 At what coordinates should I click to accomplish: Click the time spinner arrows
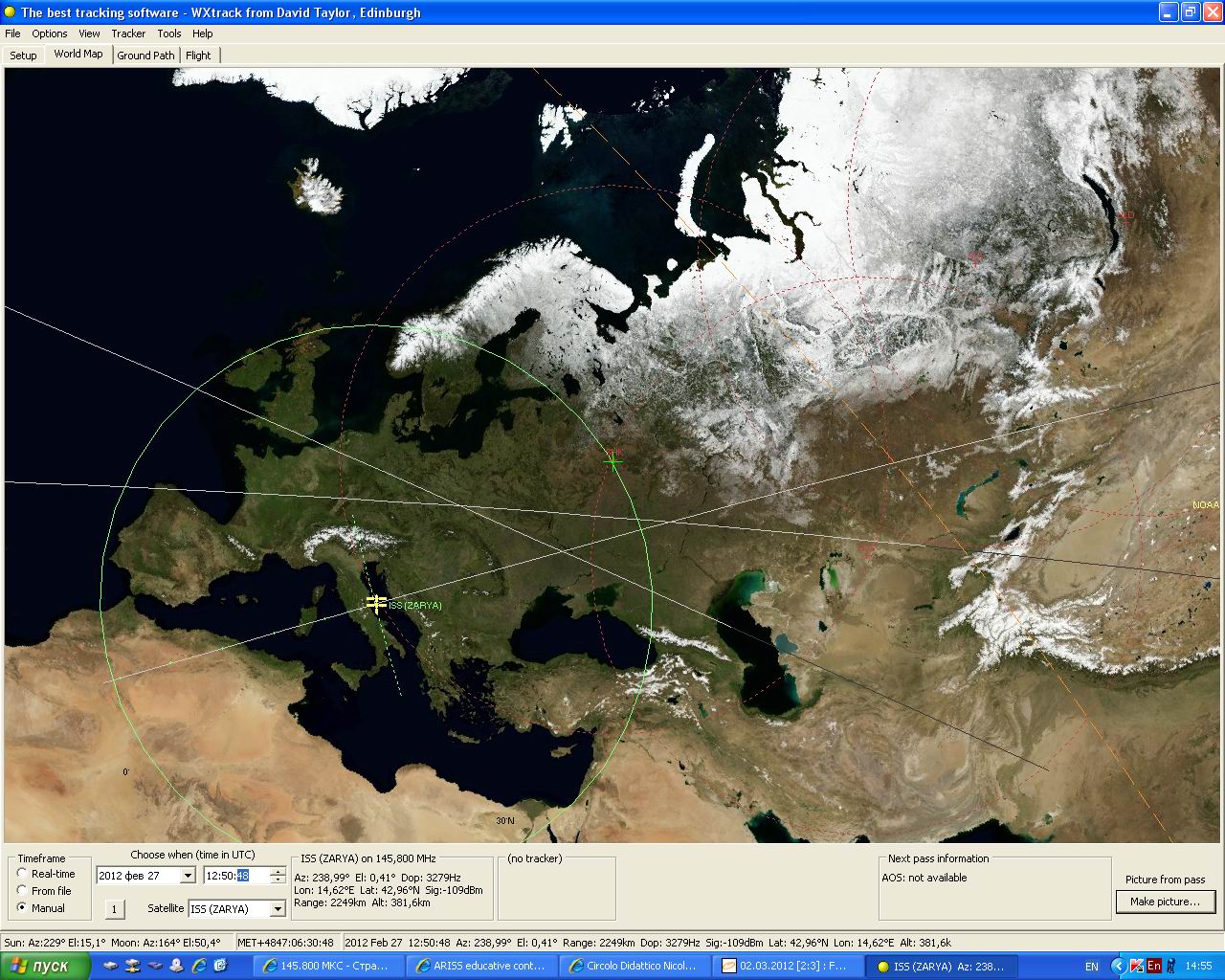(x=278, y=876)
